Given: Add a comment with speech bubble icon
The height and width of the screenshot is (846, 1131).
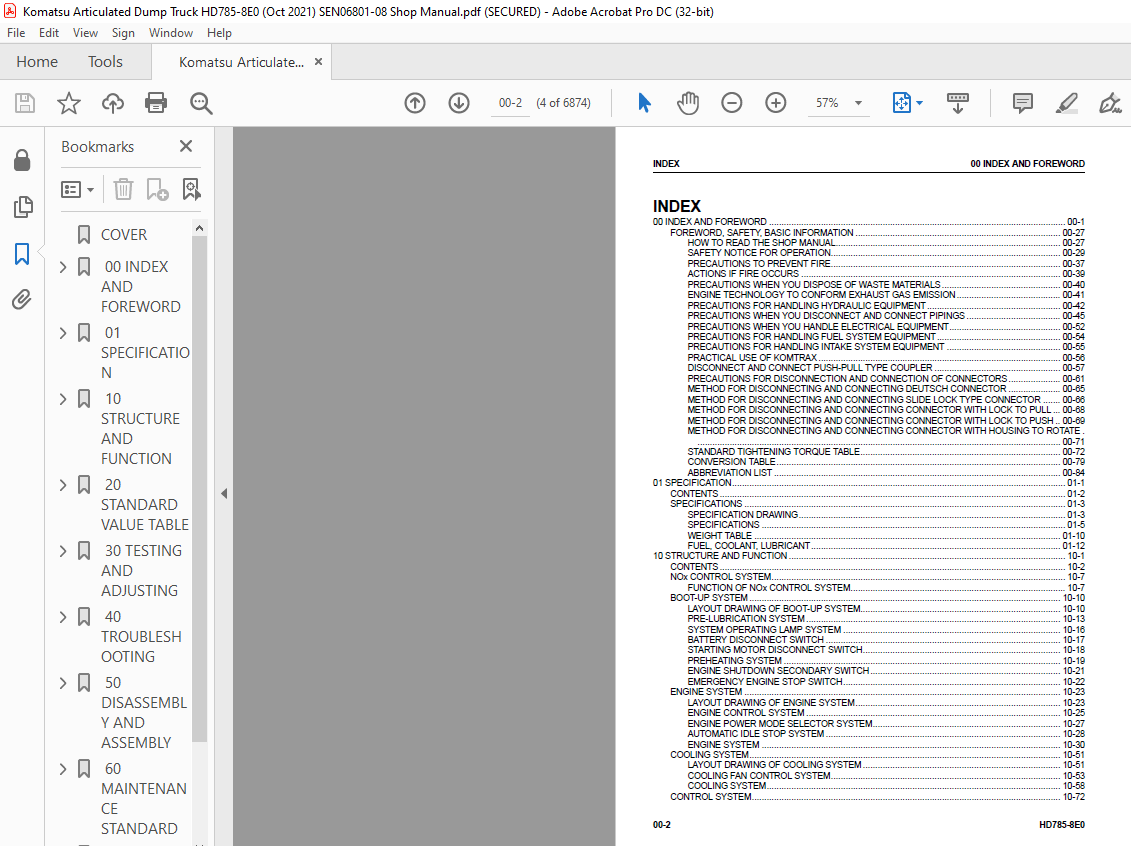Looking at the screenshot, I should pyautogui.click(x=1022, y=103).
